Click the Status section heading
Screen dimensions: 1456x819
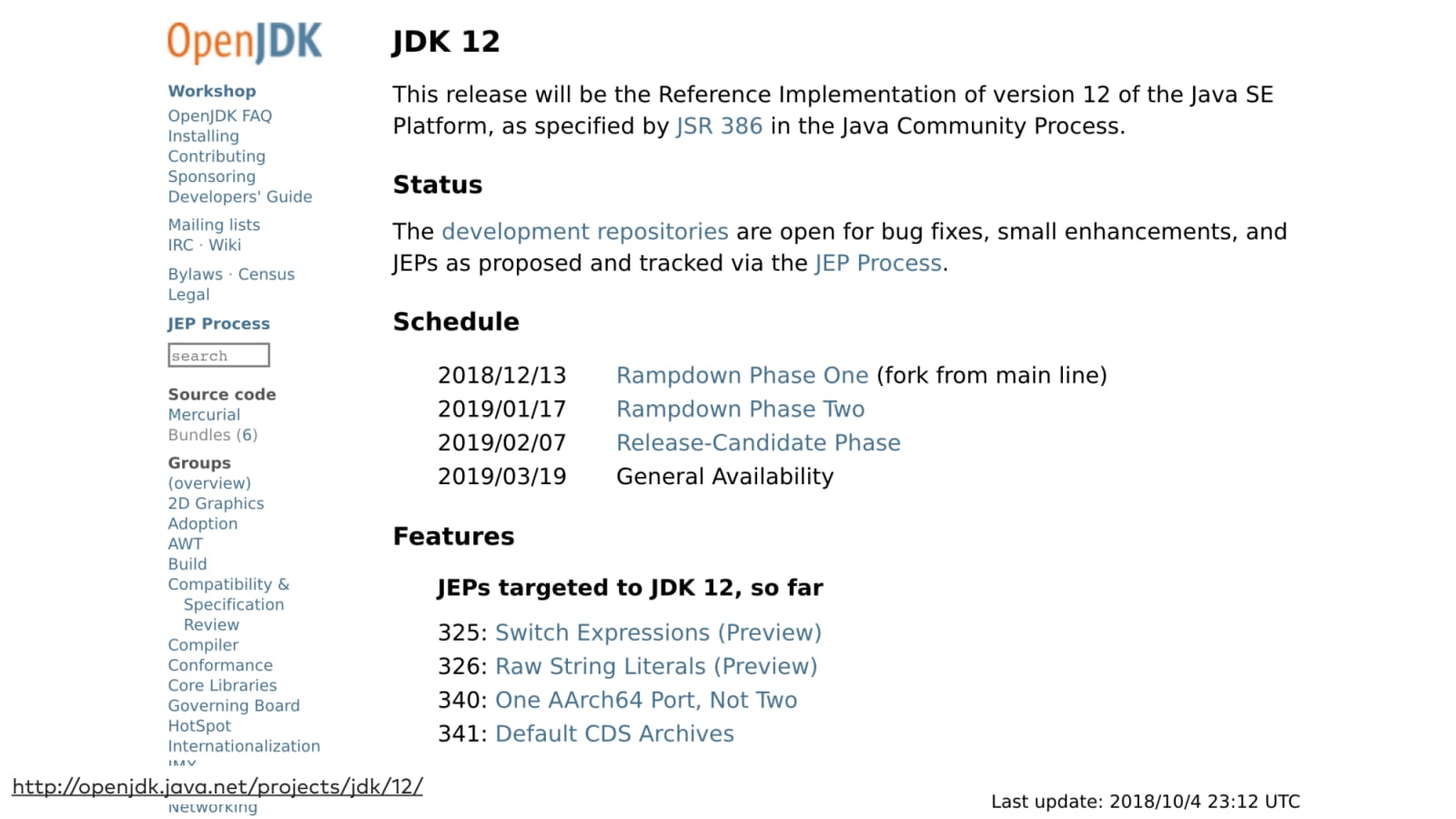click(438, 185)
